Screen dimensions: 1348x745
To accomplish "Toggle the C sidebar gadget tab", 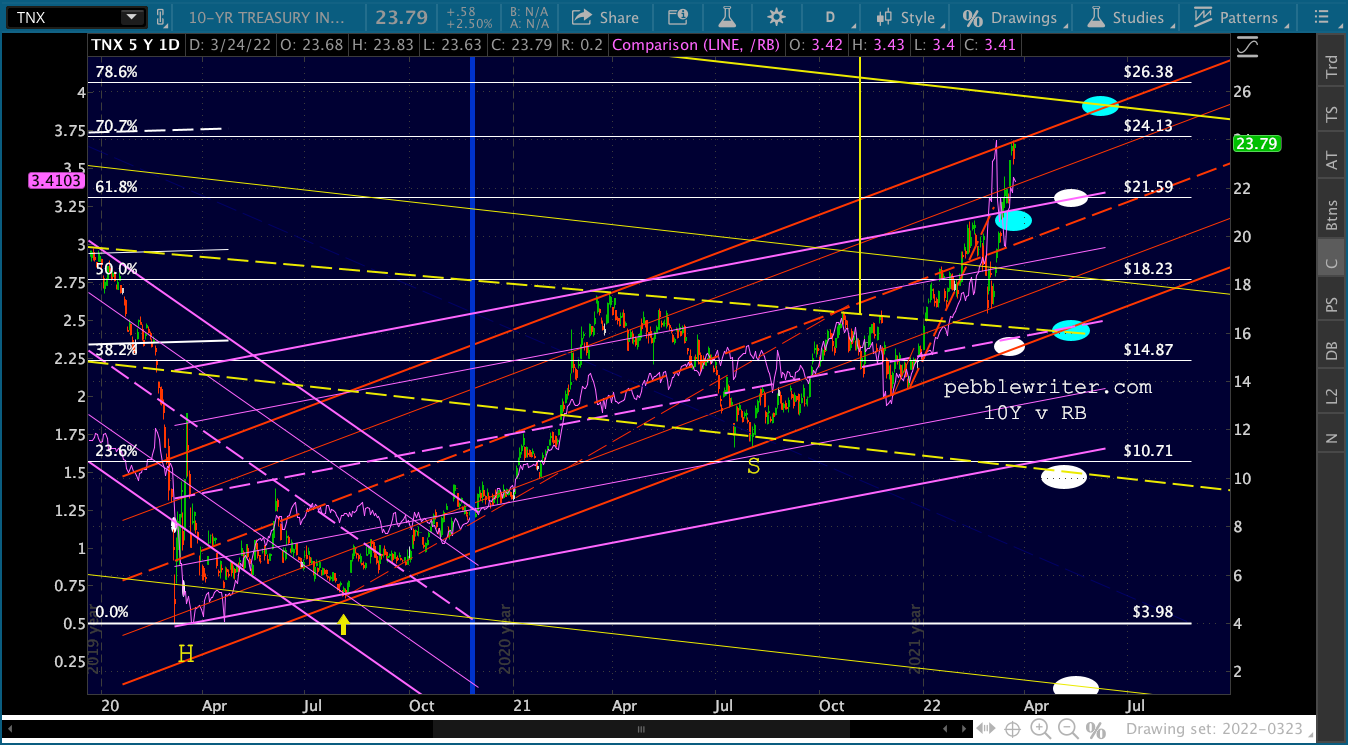I will click(x=1331, y=262).
